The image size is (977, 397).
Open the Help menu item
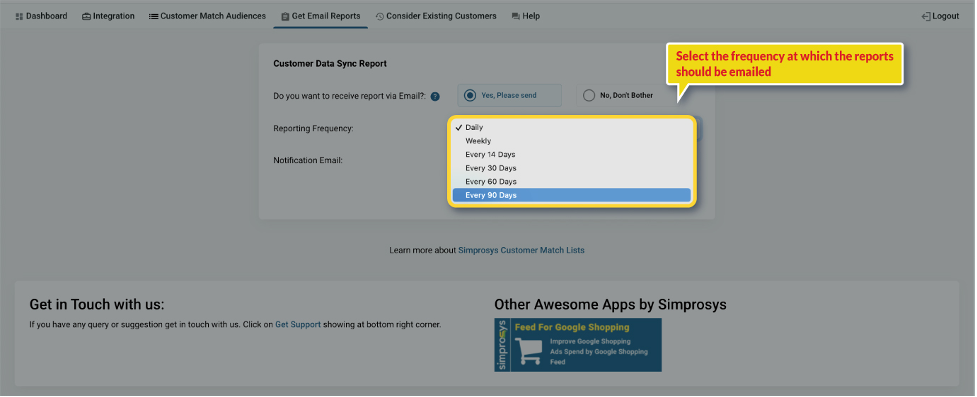525,16
